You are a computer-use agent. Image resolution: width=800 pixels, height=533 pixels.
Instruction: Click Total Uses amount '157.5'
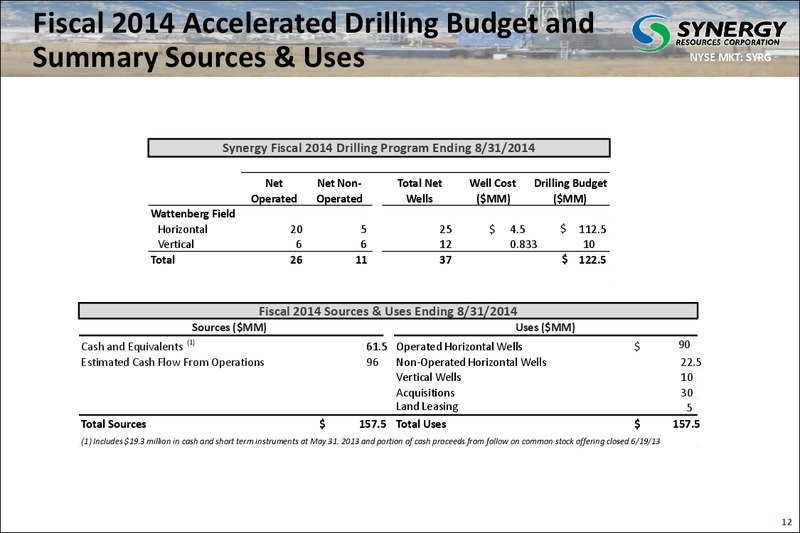point(686,424)
